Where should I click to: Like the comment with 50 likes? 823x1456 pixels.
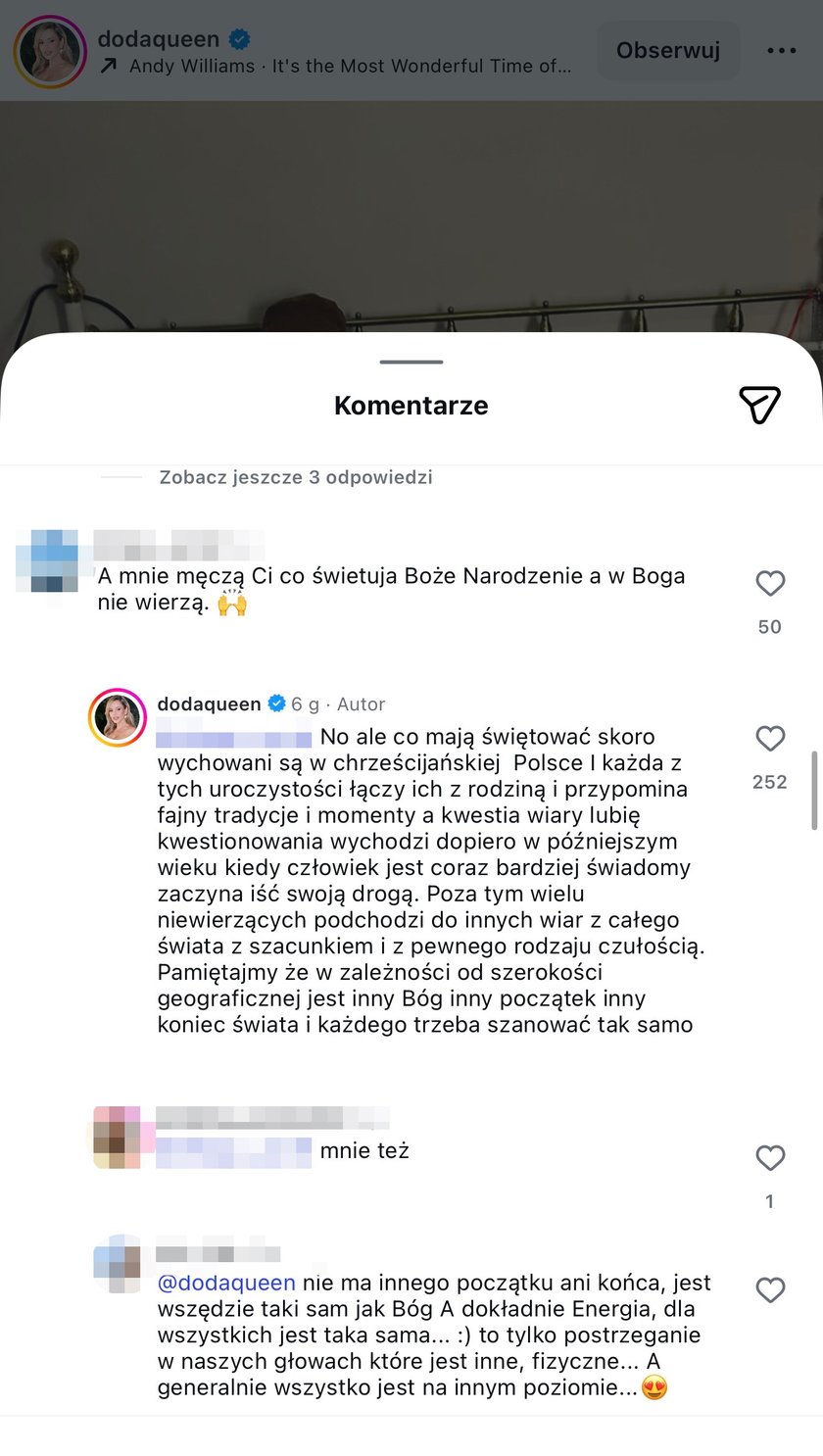(770, 584)
